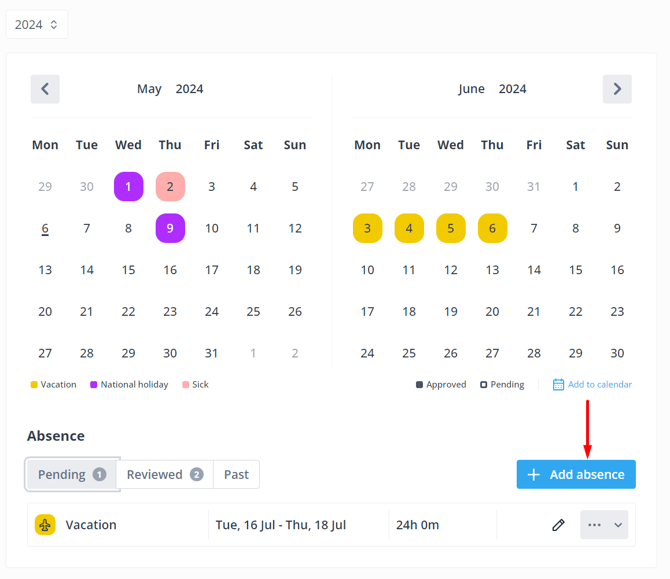Click the Add to calendar link
The height and width of the screenshot is (579, 670).
point(600,385)
